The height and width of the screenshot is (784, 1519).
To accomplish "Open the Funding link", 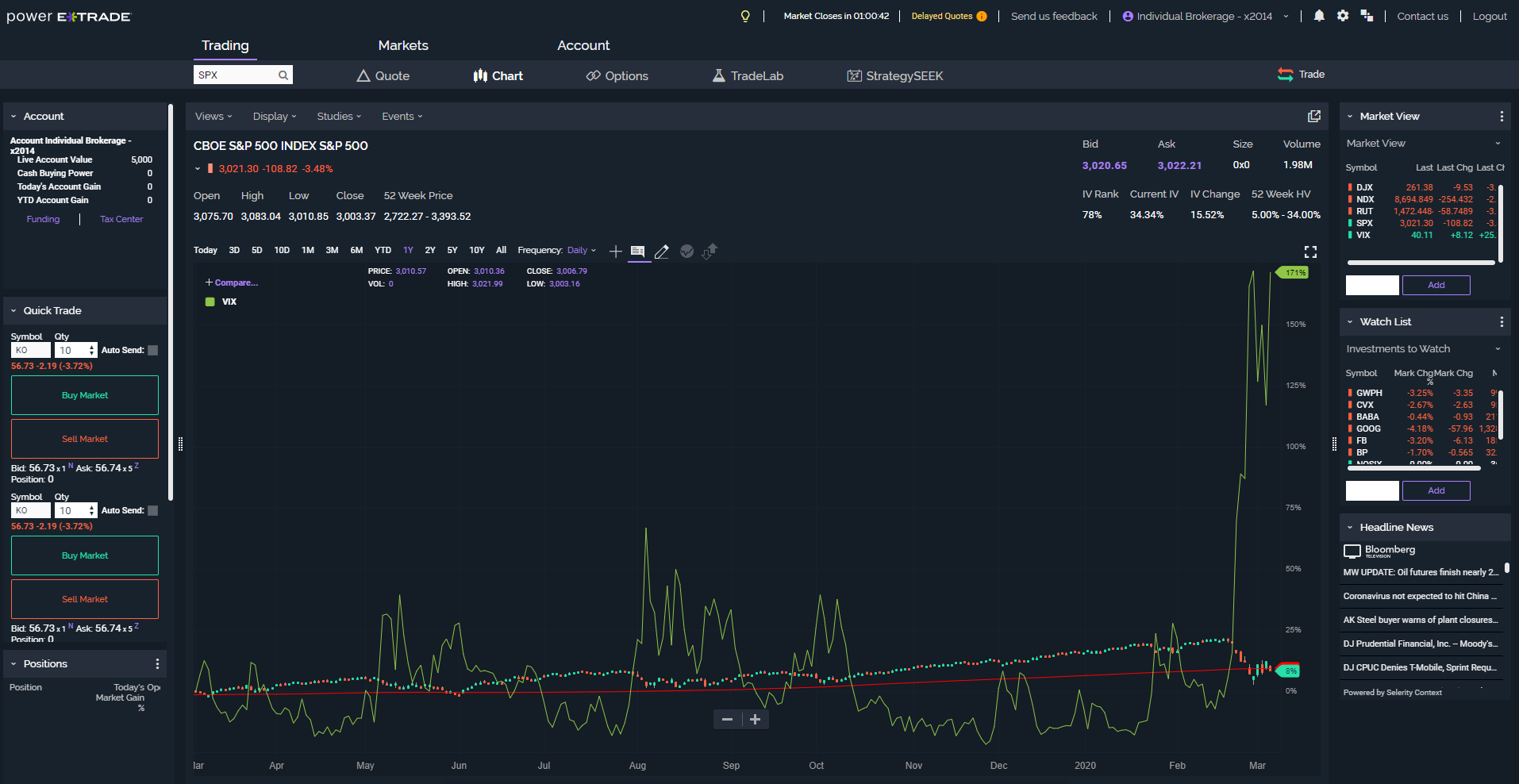I will pos(43,220).
